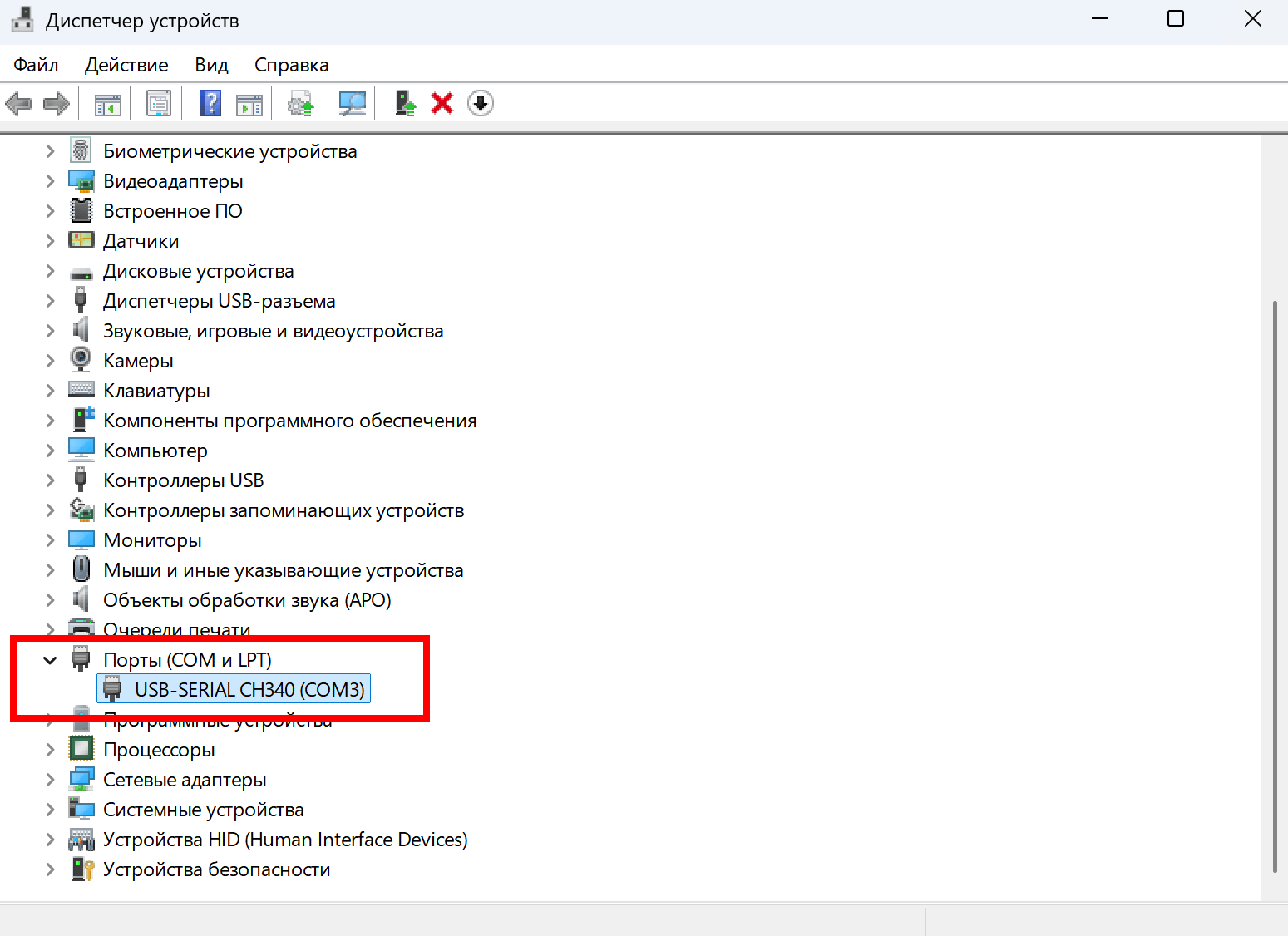Click Scan for hardware changes monitor icon
1288x936 pixels.
click(352, 104)
